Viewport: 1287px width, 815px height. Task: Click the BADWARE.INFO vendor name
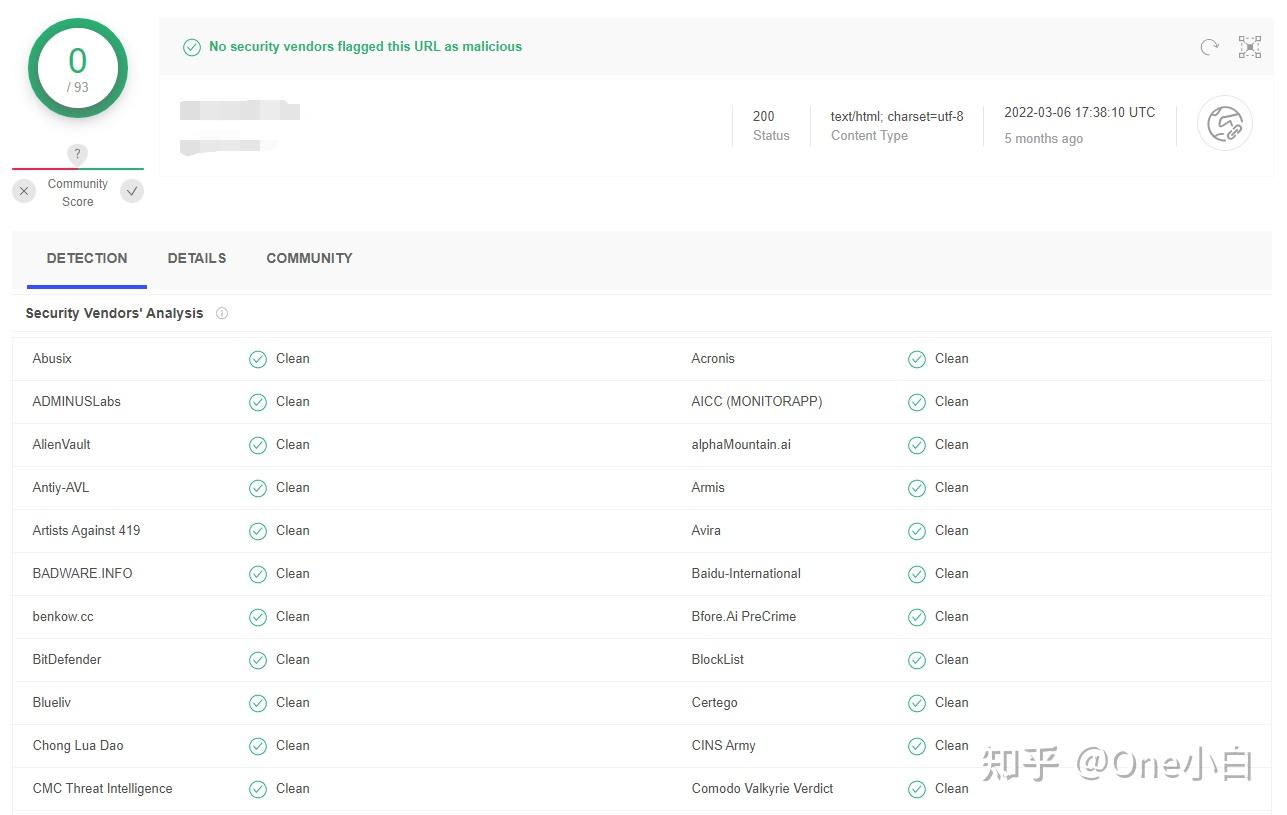(x=82, y=573)
